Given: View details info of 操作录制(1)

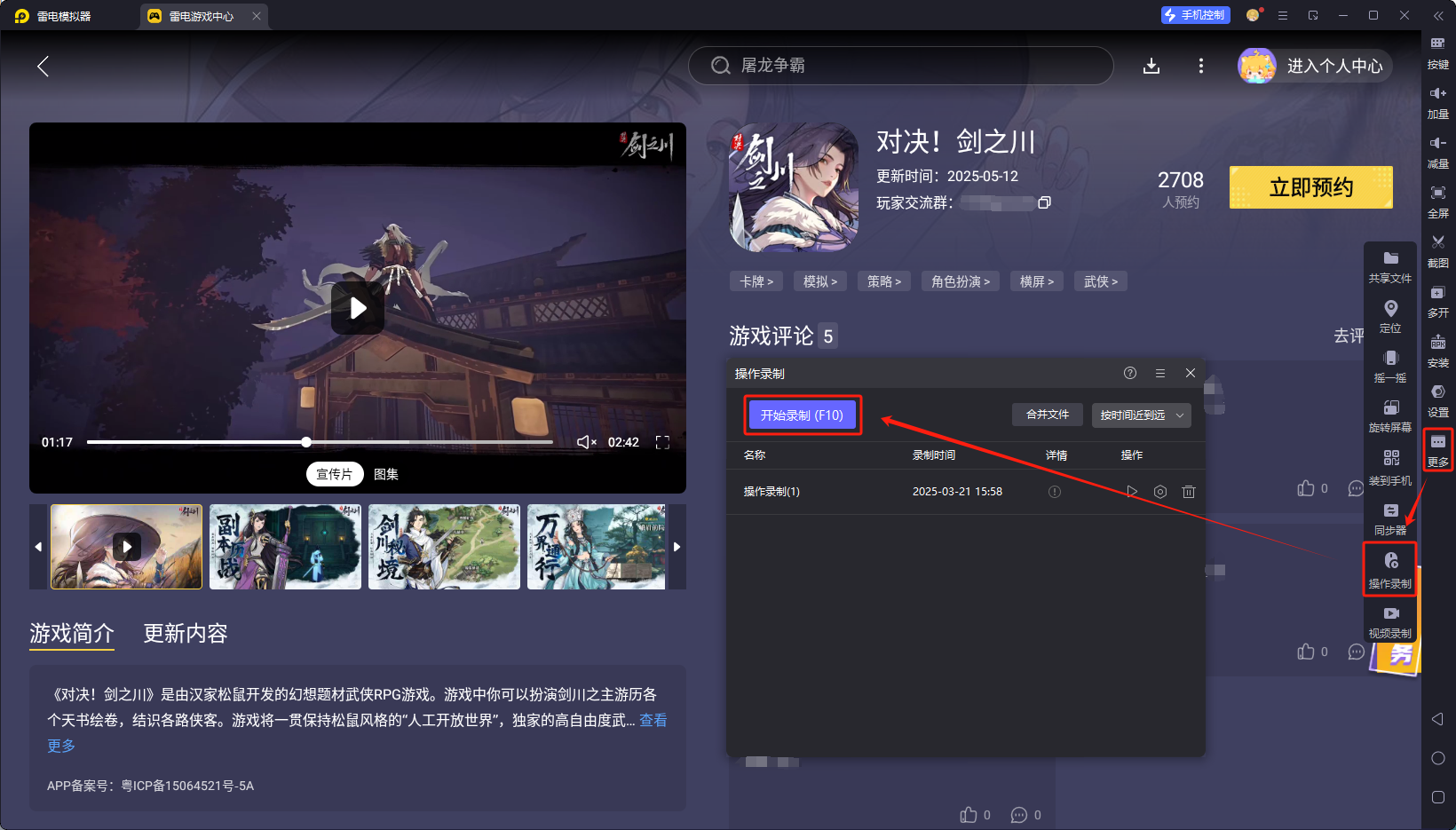Looking at the screenshot, I should (x=1055, y=492).
